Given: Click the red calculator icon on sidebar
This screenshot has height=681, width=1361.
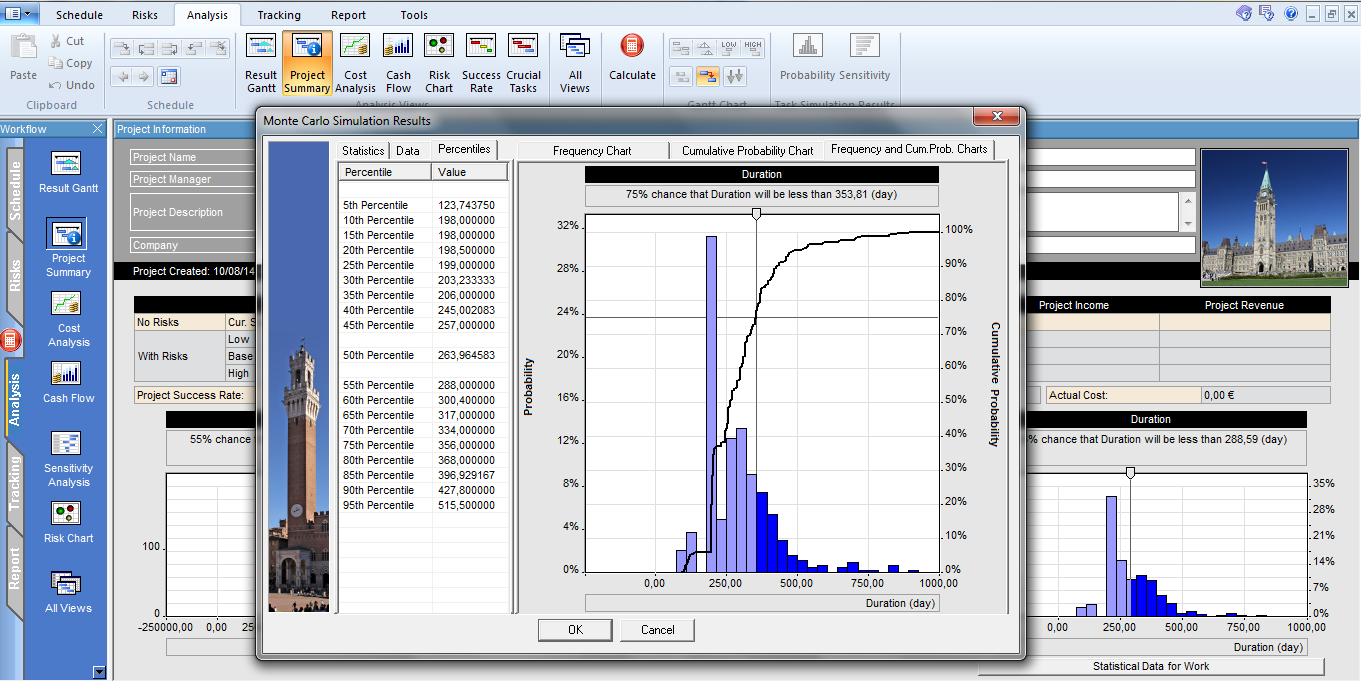Looking at the screenshot, I should [x=11, y=340].
